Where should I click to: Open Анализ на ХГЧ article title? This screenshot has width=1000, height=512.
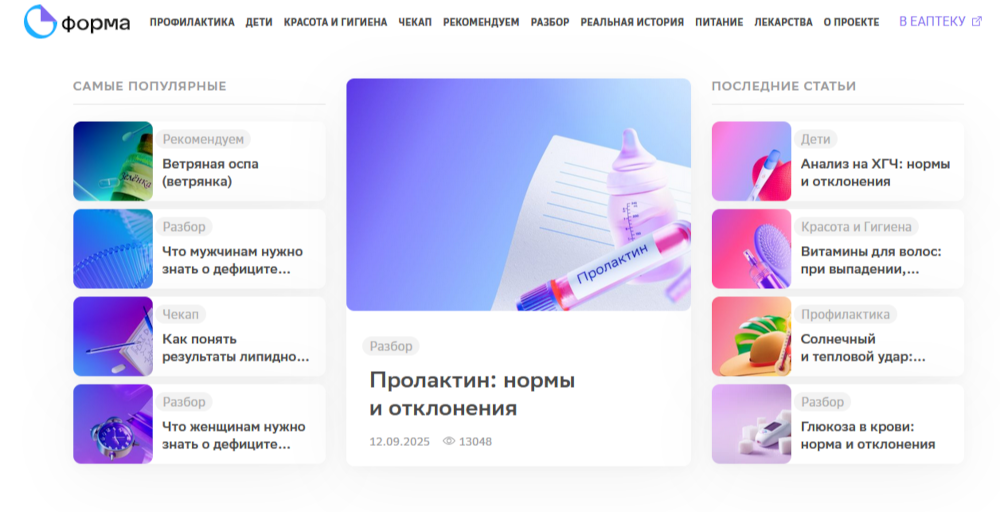[x=876, y=173]
